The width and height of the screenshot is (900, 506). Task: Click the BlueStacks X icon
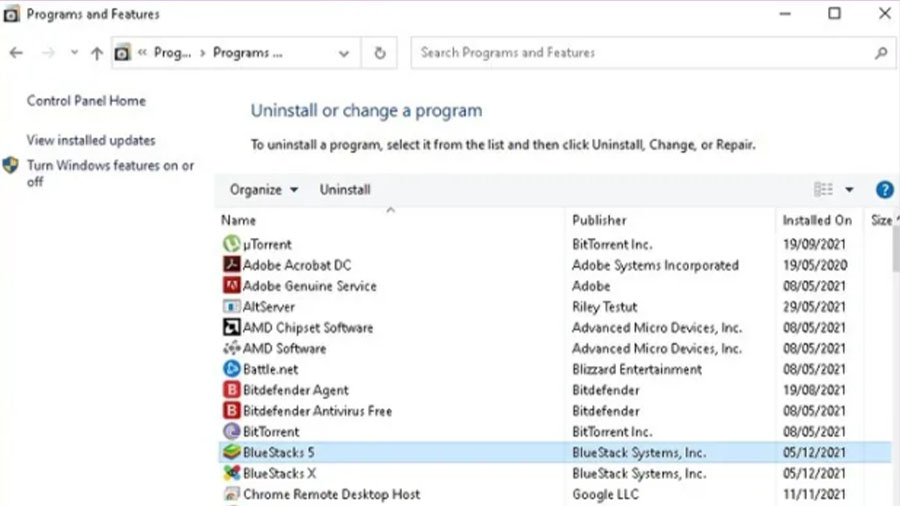(231, 473)
